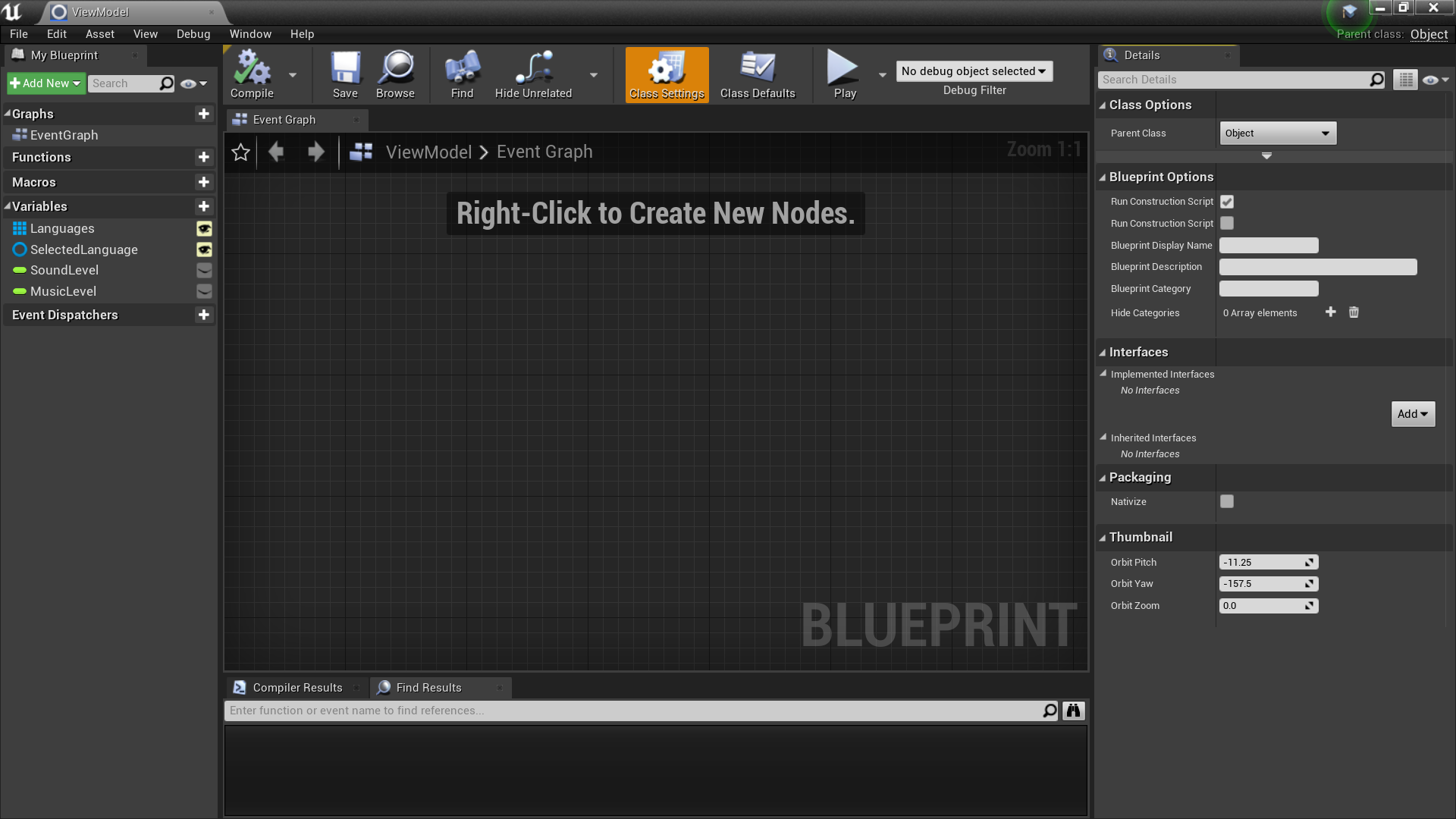Toggle first Run Construction Script checkbox
Image resolution: width=1456 pixels, height=819 pixels.
pyautogui.click(x=1227, y=202)
